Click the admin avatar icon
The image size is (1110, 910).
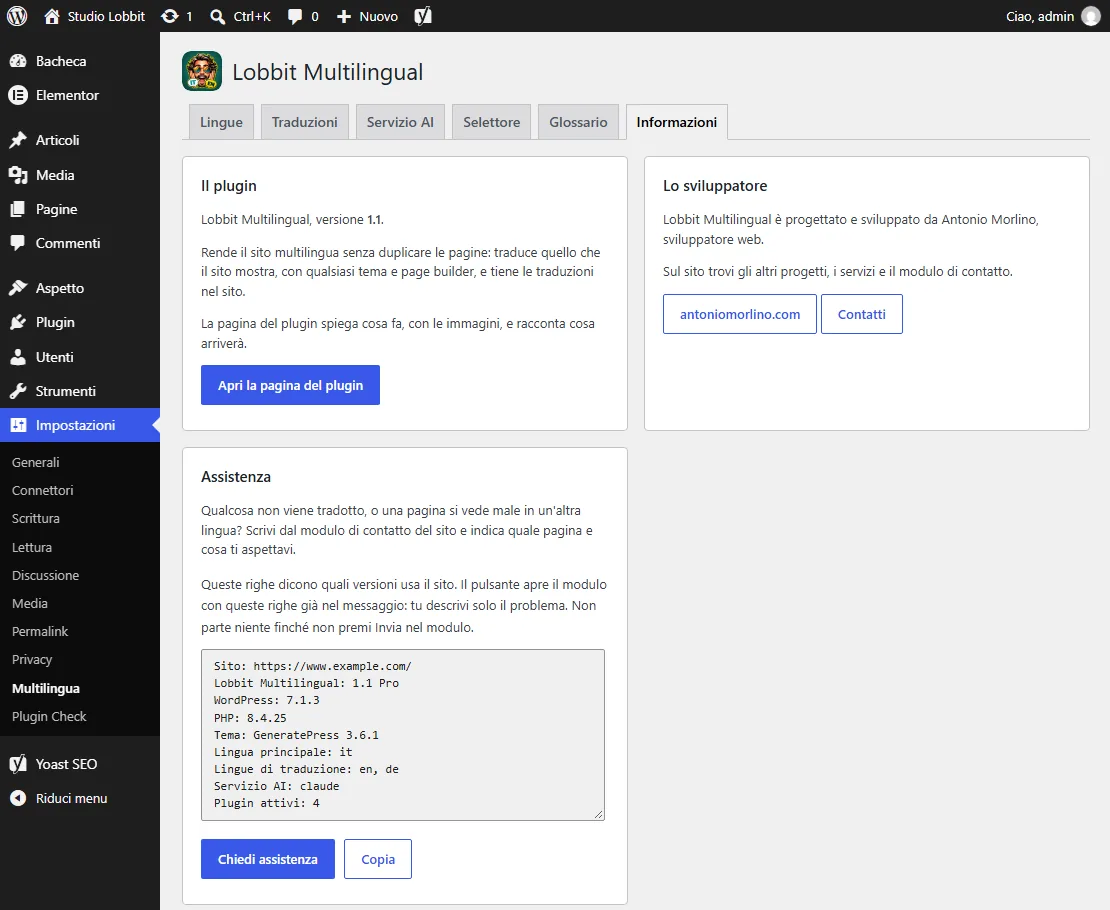[1091, 16]
